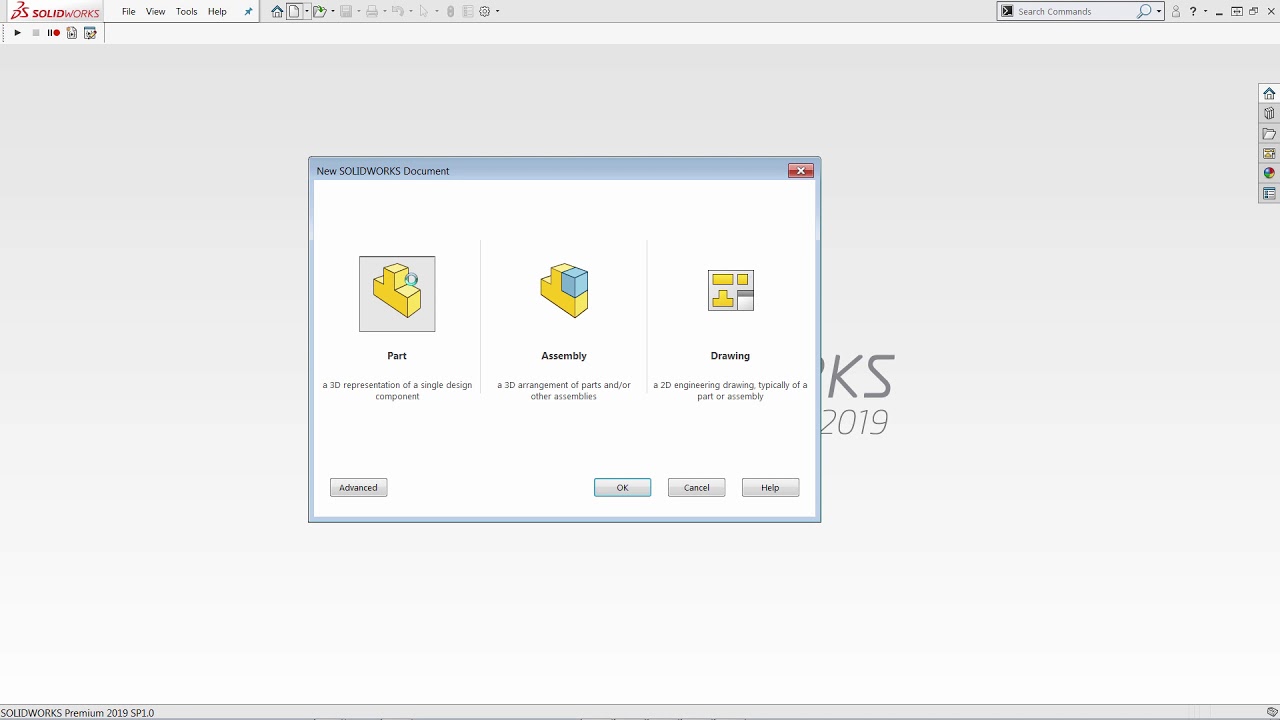
Task: Click the File Properties toolbar icon
Action: pos(468,11)
